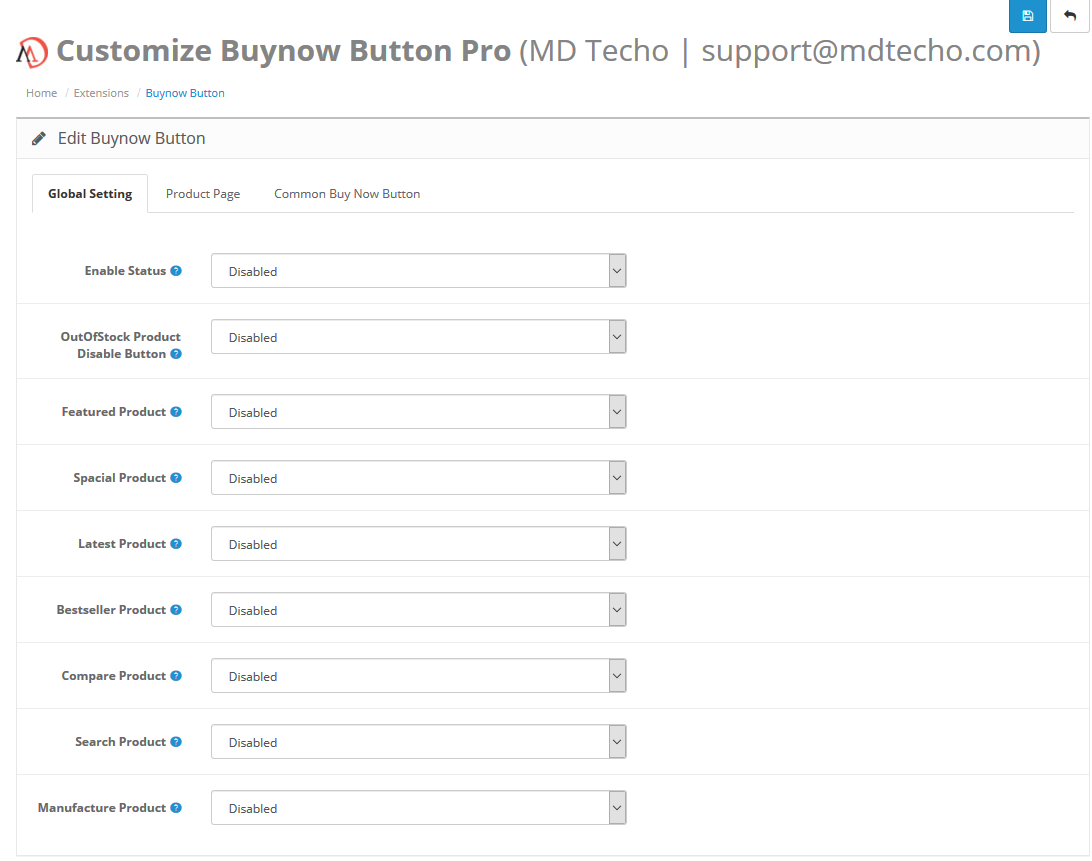The image size is (1092, 861).
Task: Click the MD Techo logo icon
Action: (32, 52)
